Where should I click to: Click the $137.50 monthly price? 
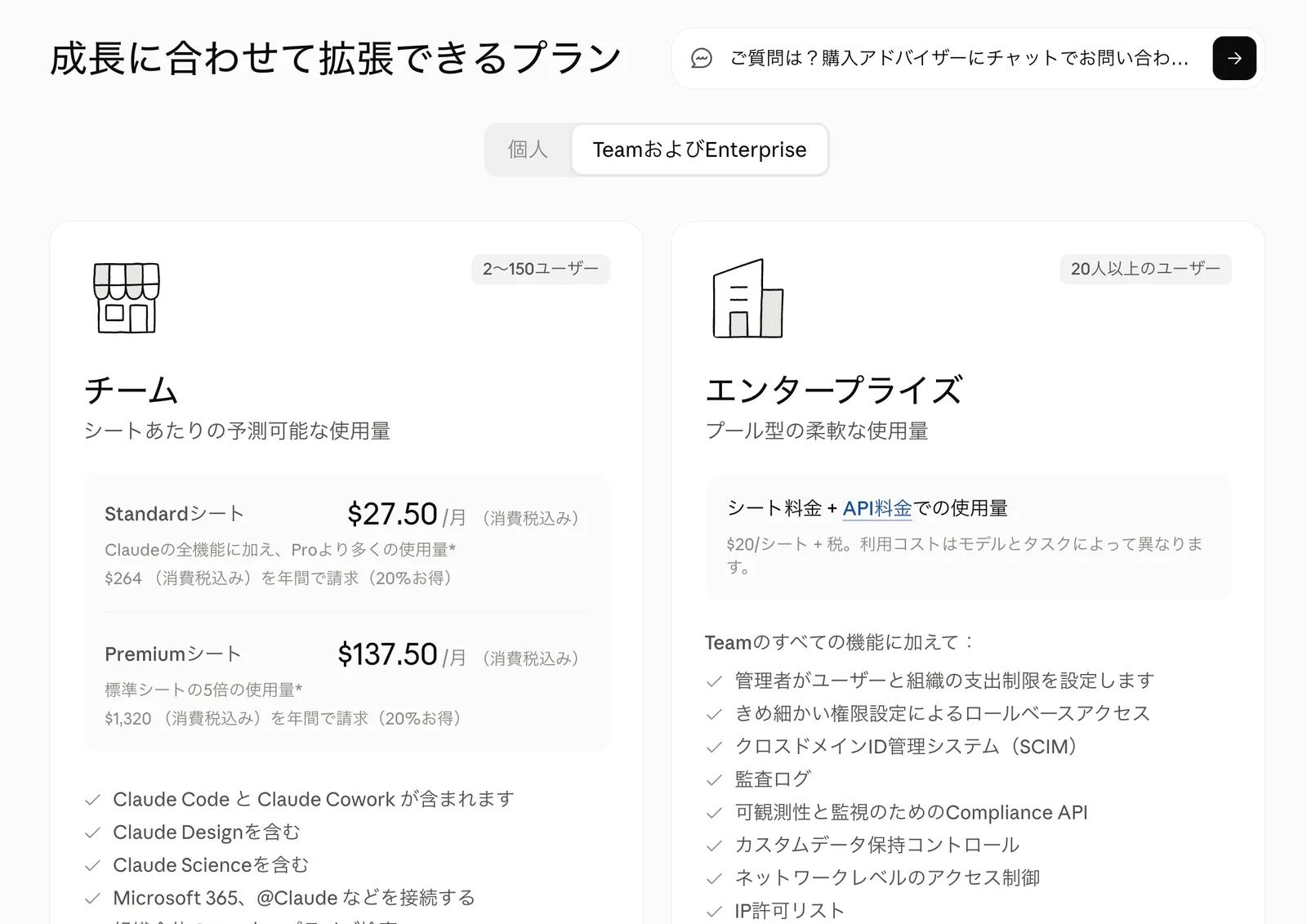(387, 654)
